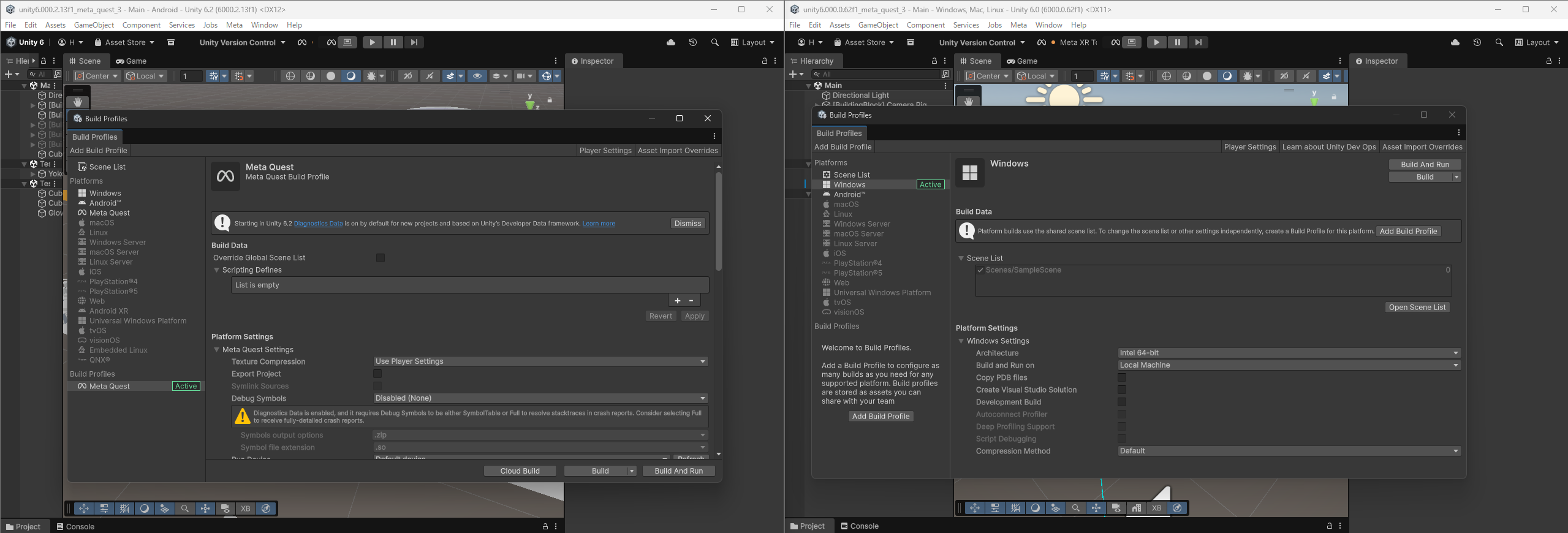
Task: Click kebab menu in right Build Profiles window
Action: 1459,133
